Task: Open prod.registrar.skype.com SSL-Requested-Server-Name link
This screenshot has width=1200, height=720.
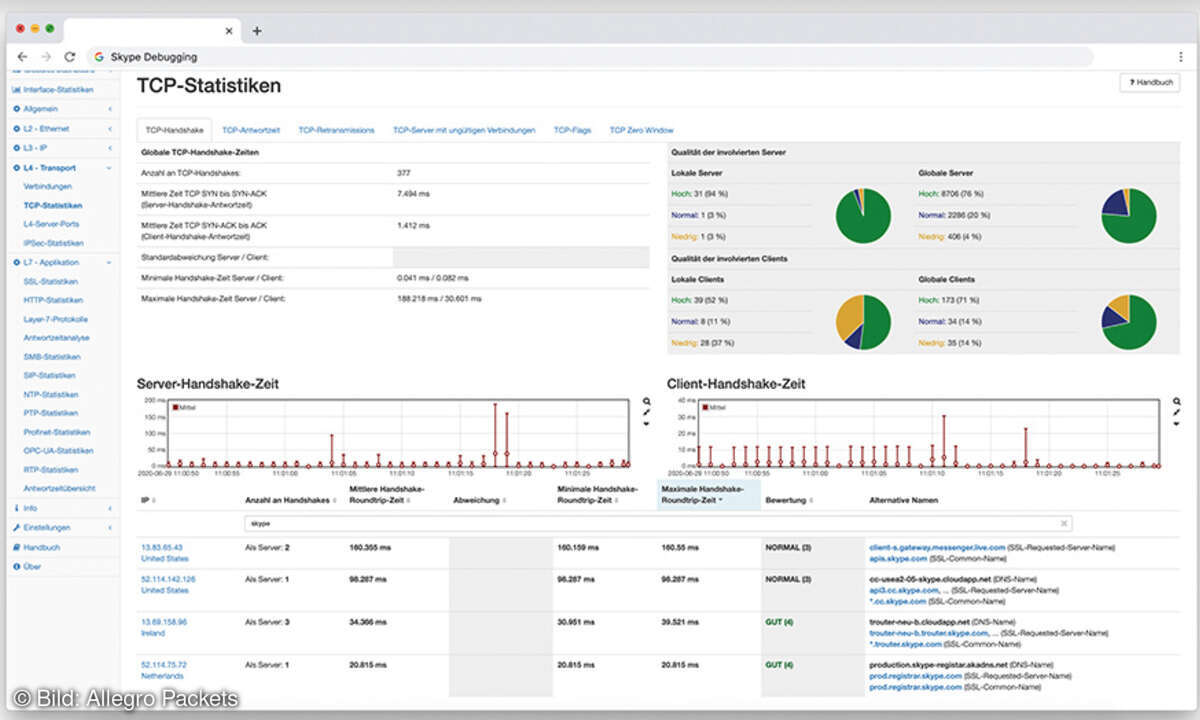Action: (915, 675)
